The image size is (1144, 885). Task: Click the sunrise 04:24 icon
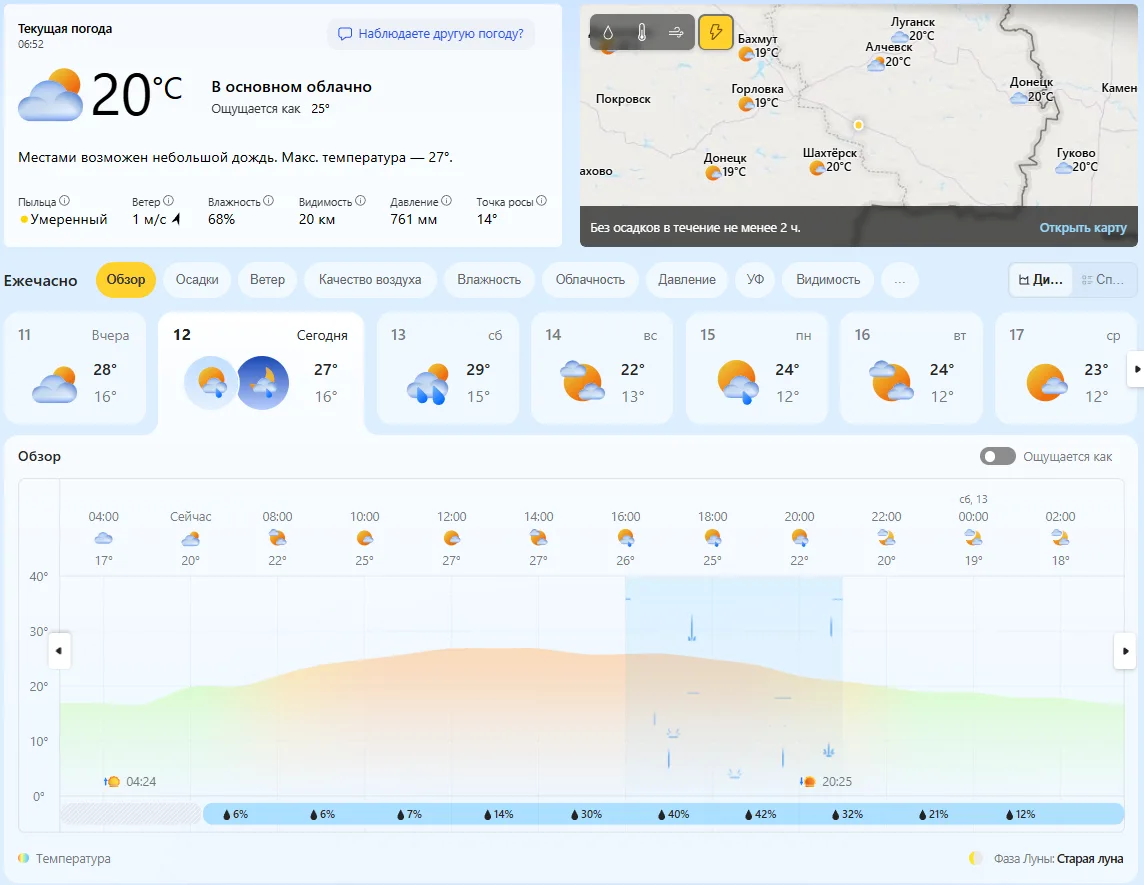coord(112,781)
